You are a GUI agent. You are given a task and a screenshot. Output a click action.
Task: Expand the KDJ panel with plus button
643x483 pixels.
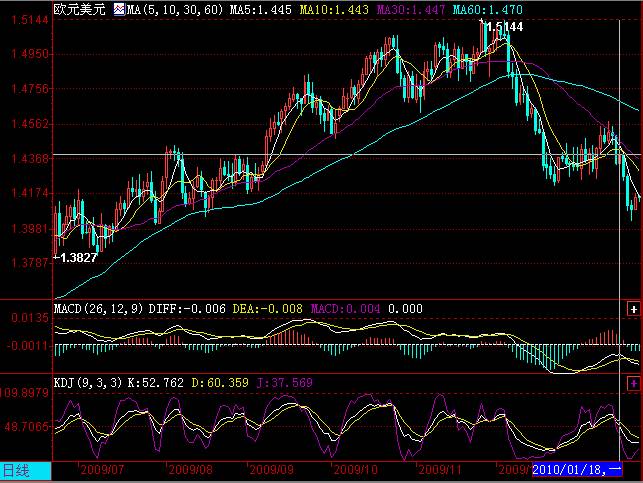(634, 384)
